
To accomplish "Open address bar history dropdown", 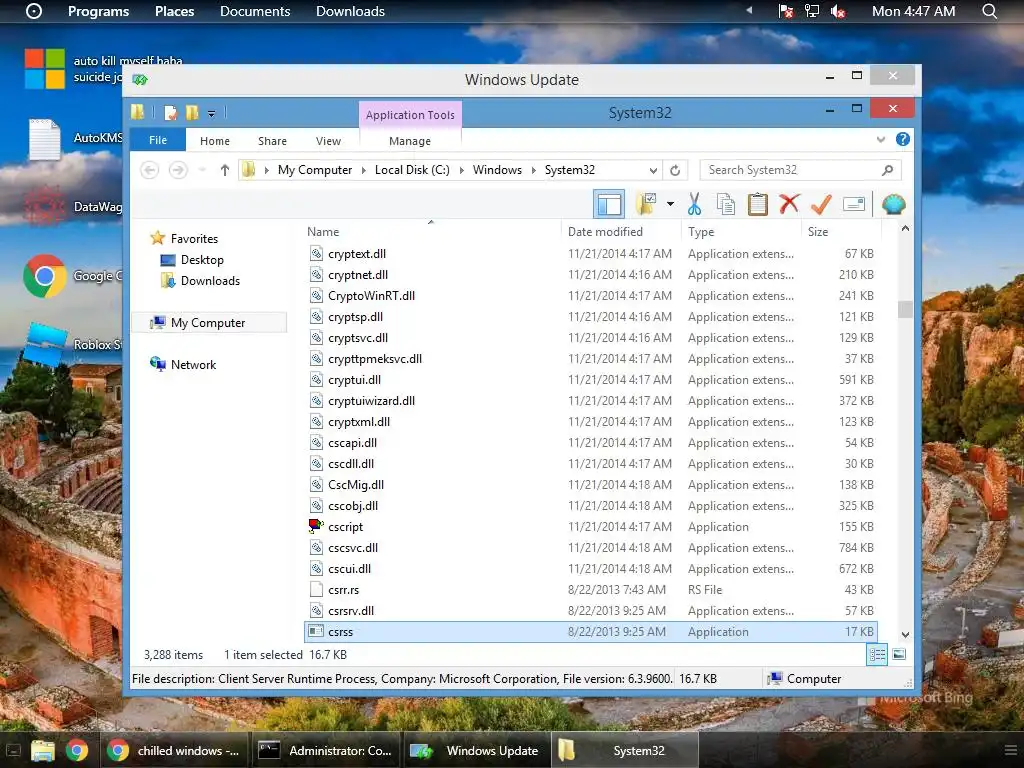I will click(x=653, y=170).
